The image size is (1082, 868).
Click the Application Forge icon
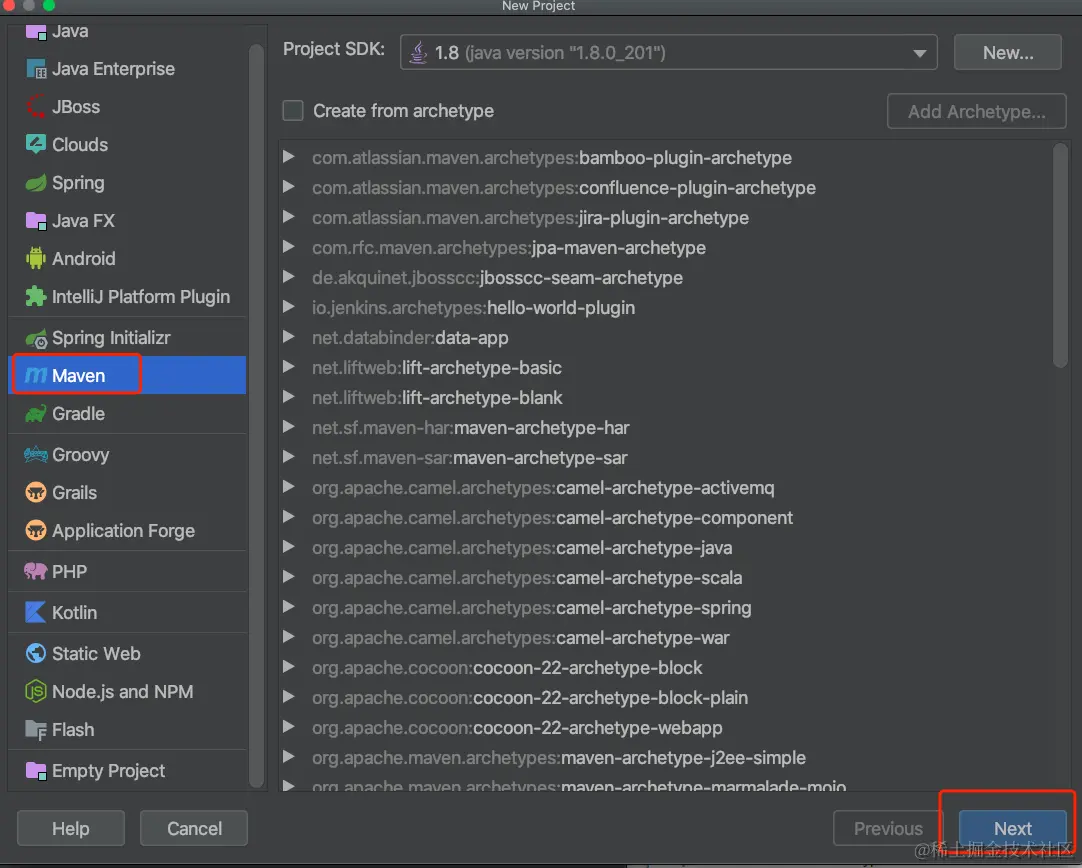click(x=35, y=530)
